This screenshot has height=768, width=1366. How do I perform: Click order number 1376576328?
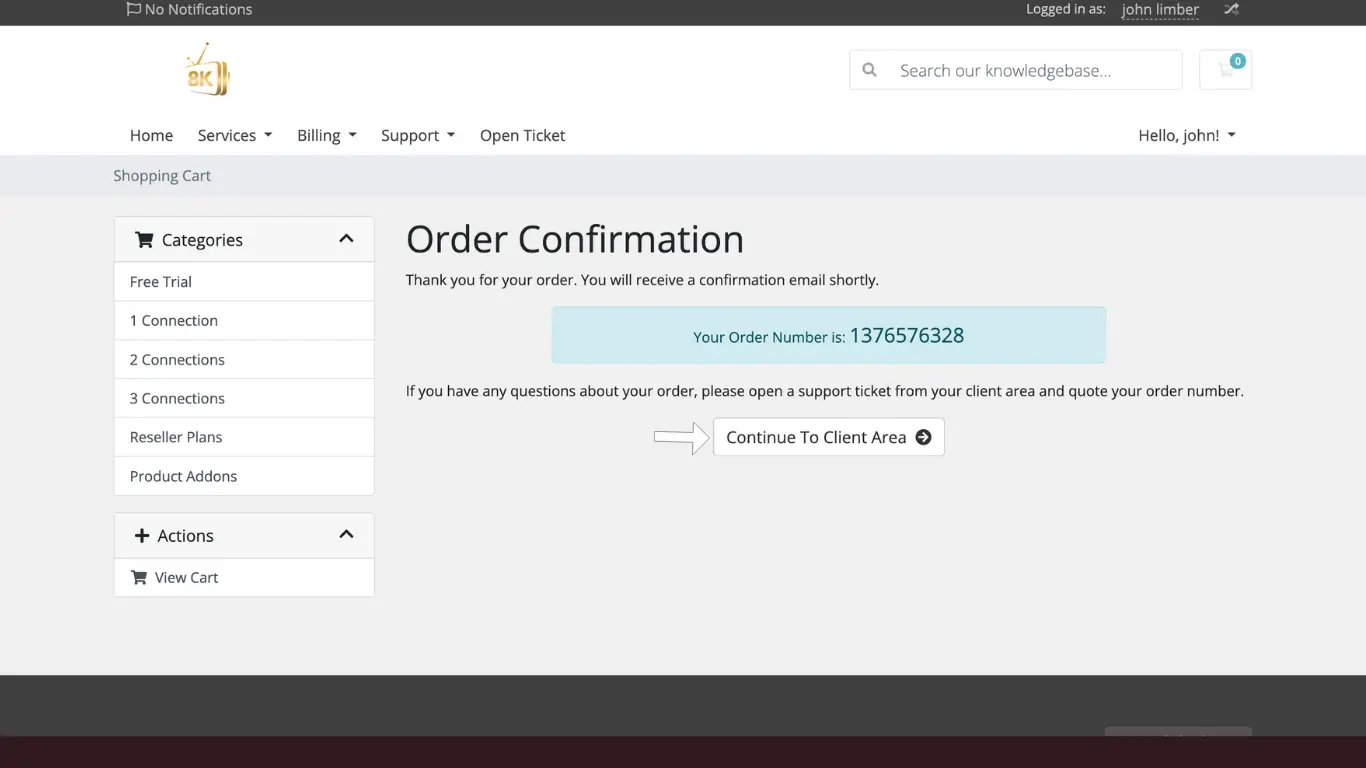coord(906,335)
